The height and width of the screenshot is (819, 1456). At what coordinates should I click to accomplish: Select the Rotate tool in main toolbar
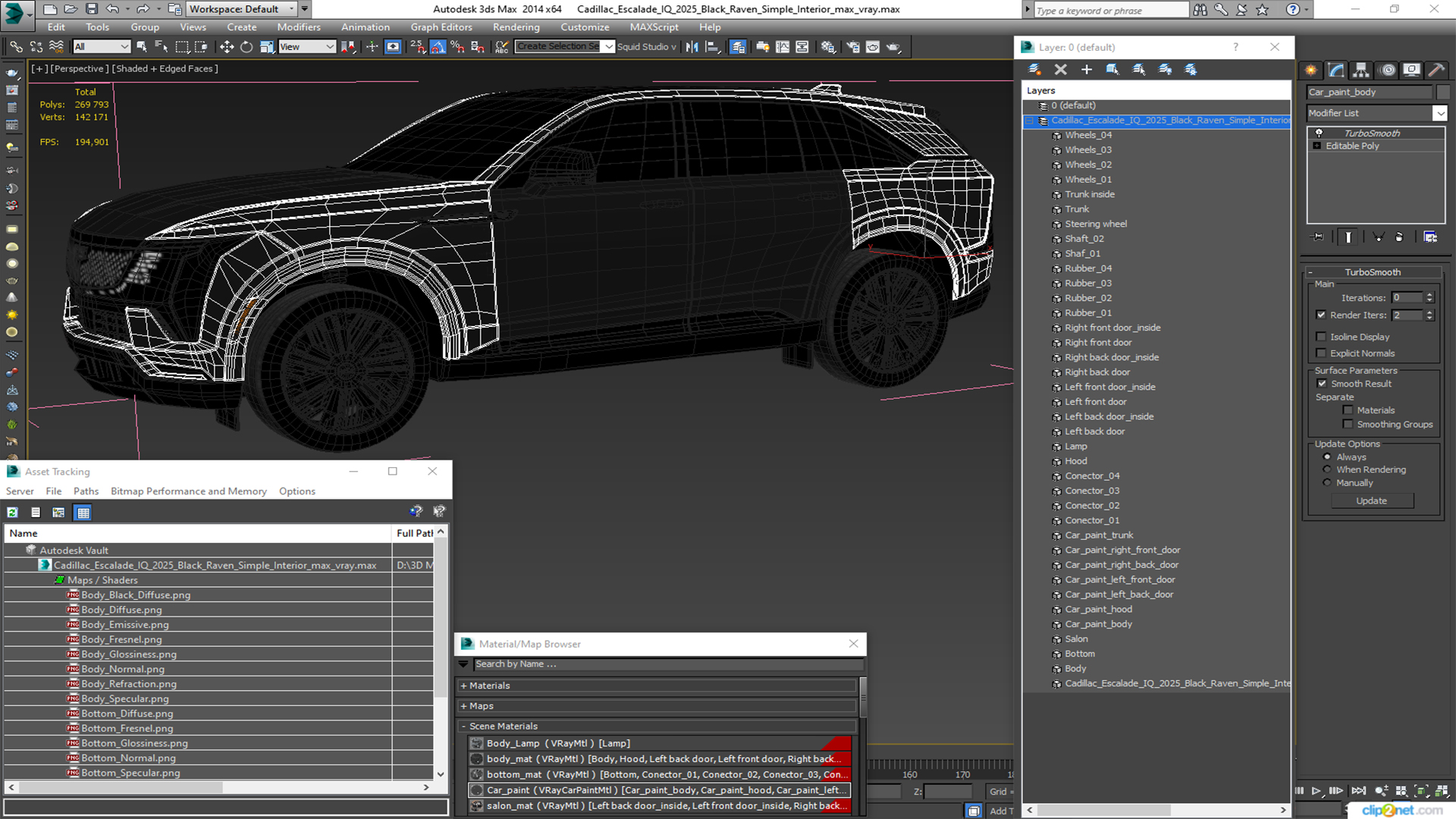246,47
